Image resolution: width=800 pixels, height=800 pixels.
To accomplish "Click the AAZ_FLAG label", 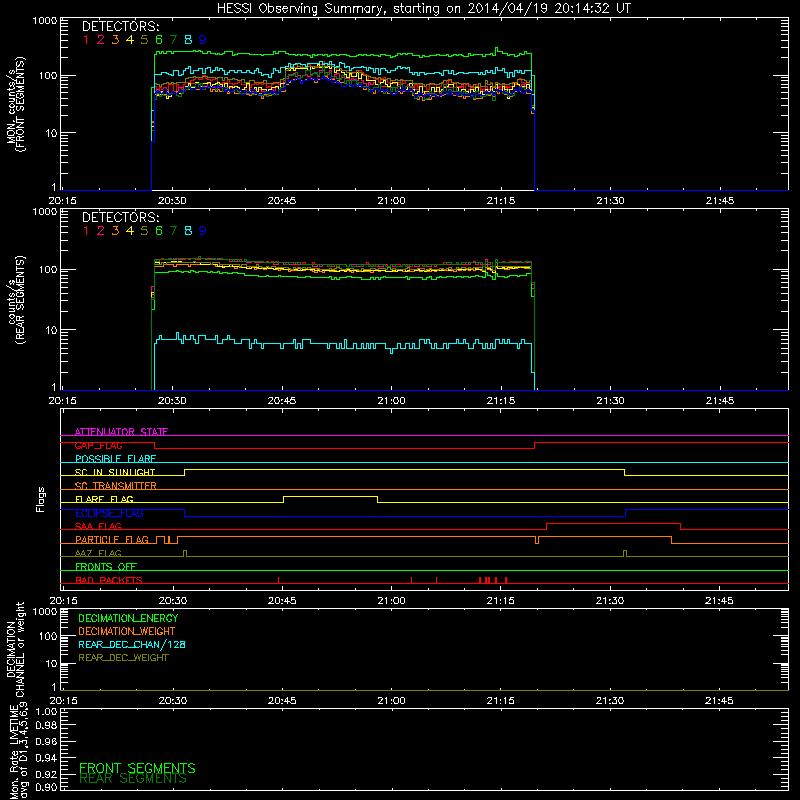I will tap(98, 553).
